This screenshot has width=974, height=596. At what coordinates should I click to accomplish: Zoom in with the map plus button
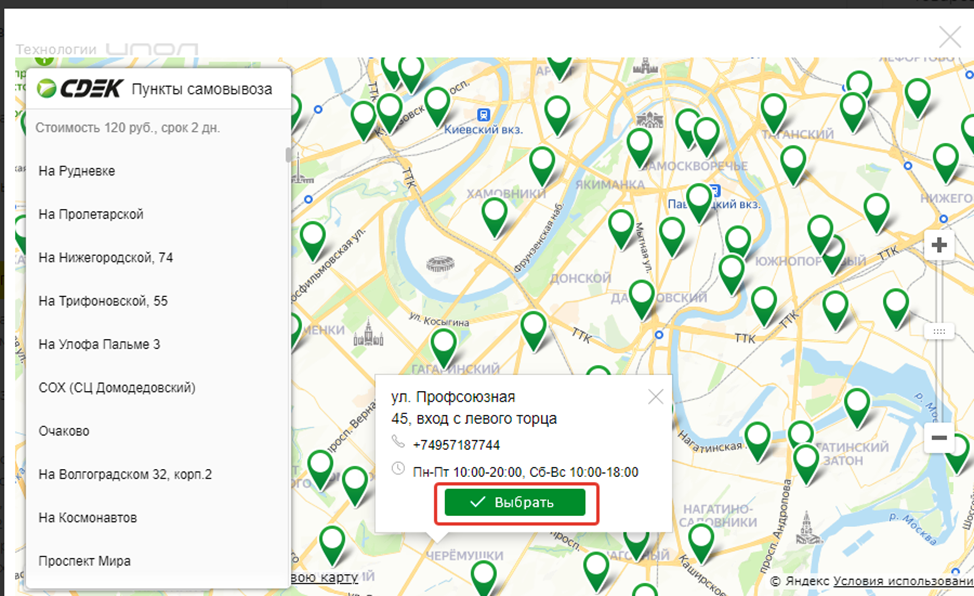938,246
